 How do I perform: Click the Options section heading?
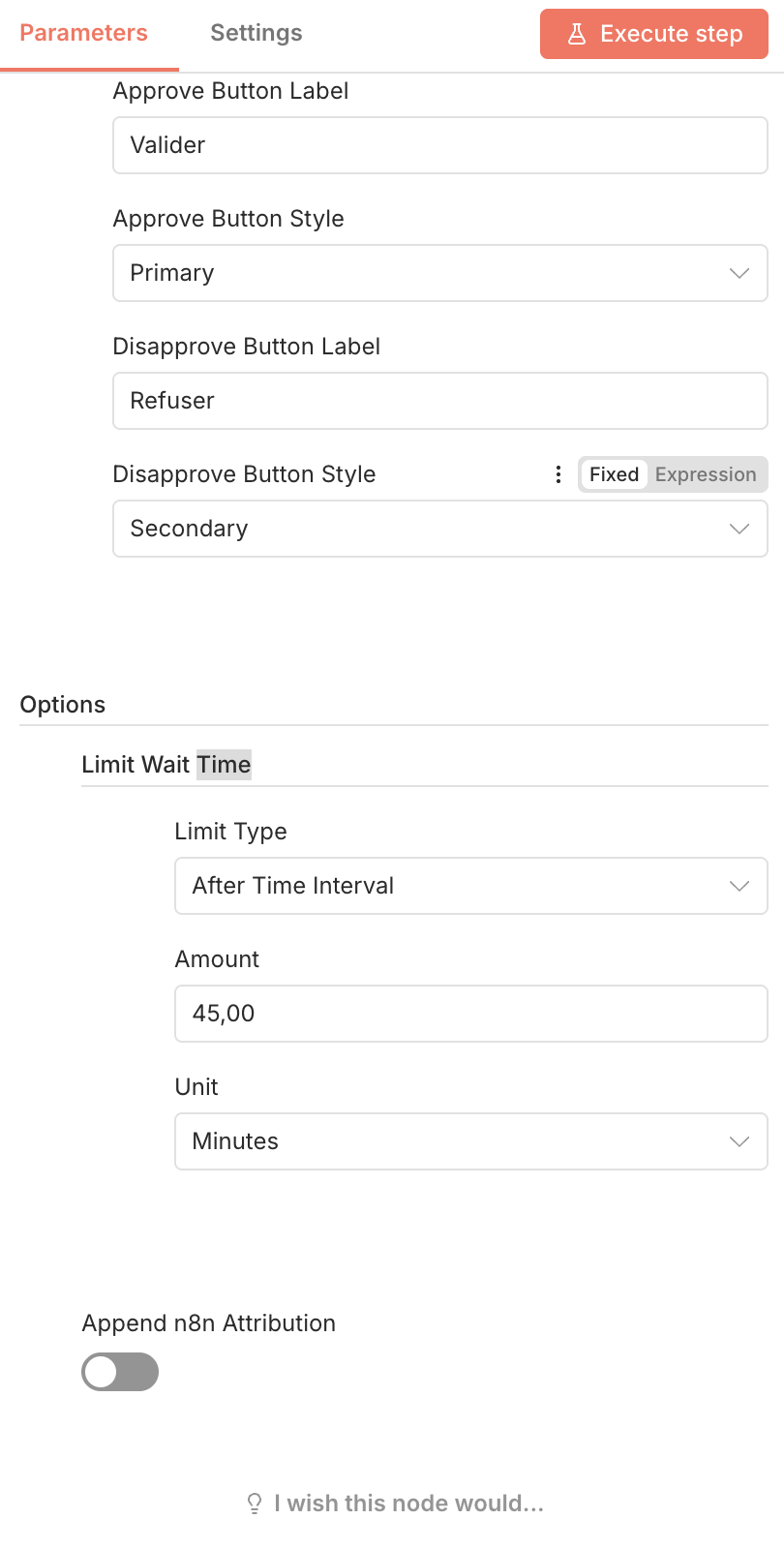[x=63, y=705]
